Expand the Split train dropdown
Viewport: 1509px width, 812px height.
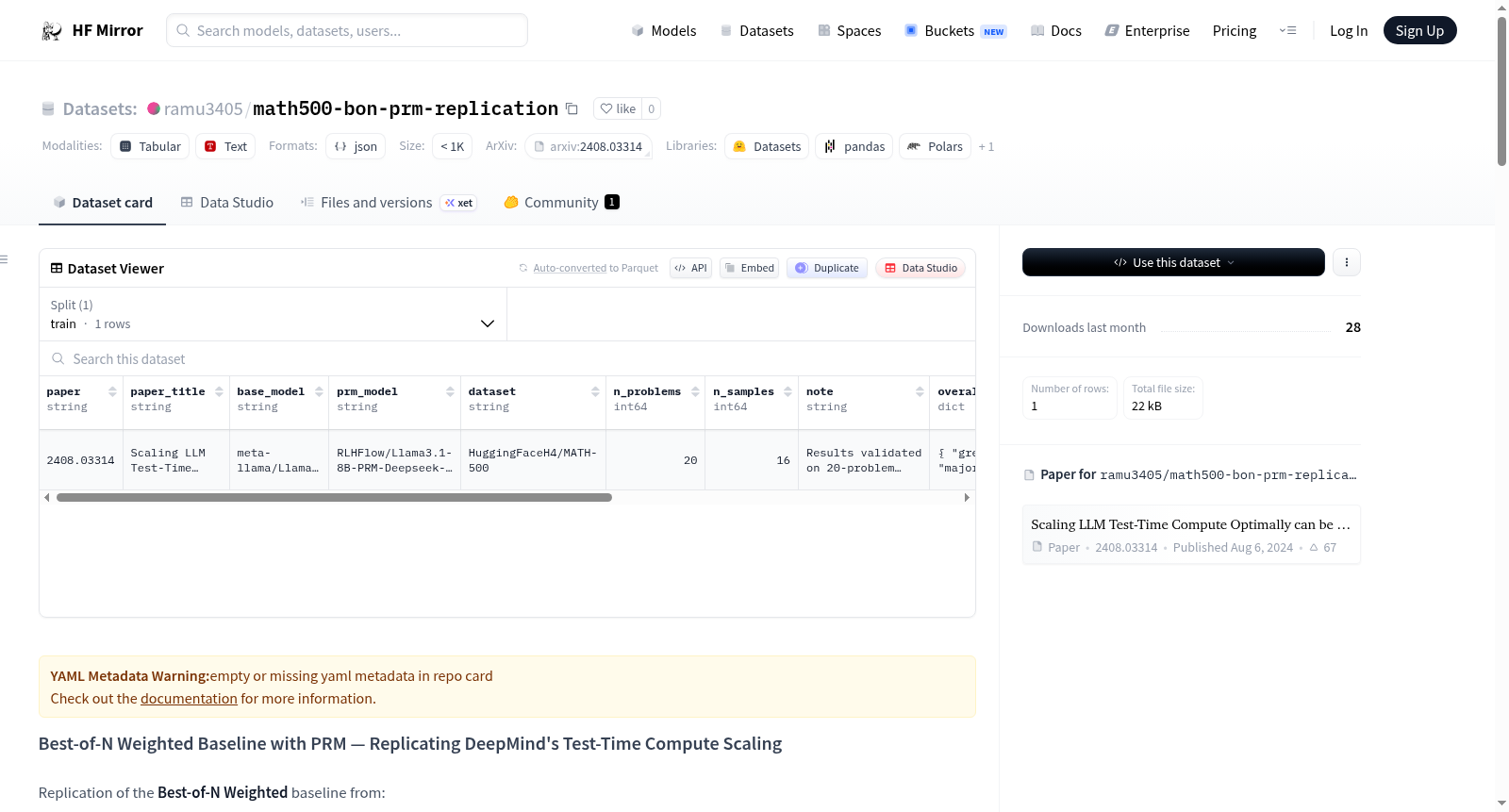click(x=274, y=314)
